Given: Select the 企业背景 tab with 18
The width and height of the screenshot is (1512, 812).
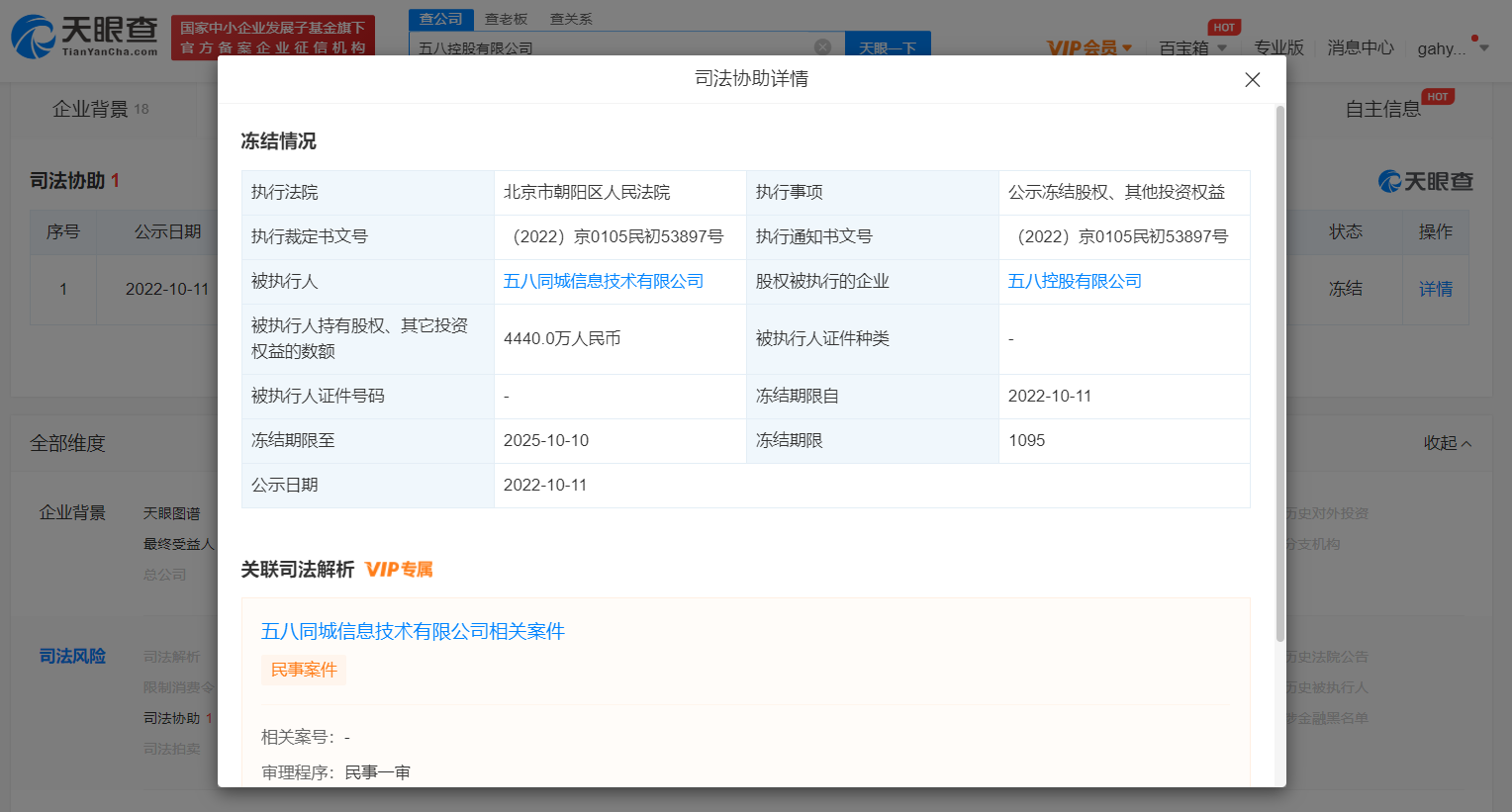Looking at the screenshot, I should pos(100,109).
